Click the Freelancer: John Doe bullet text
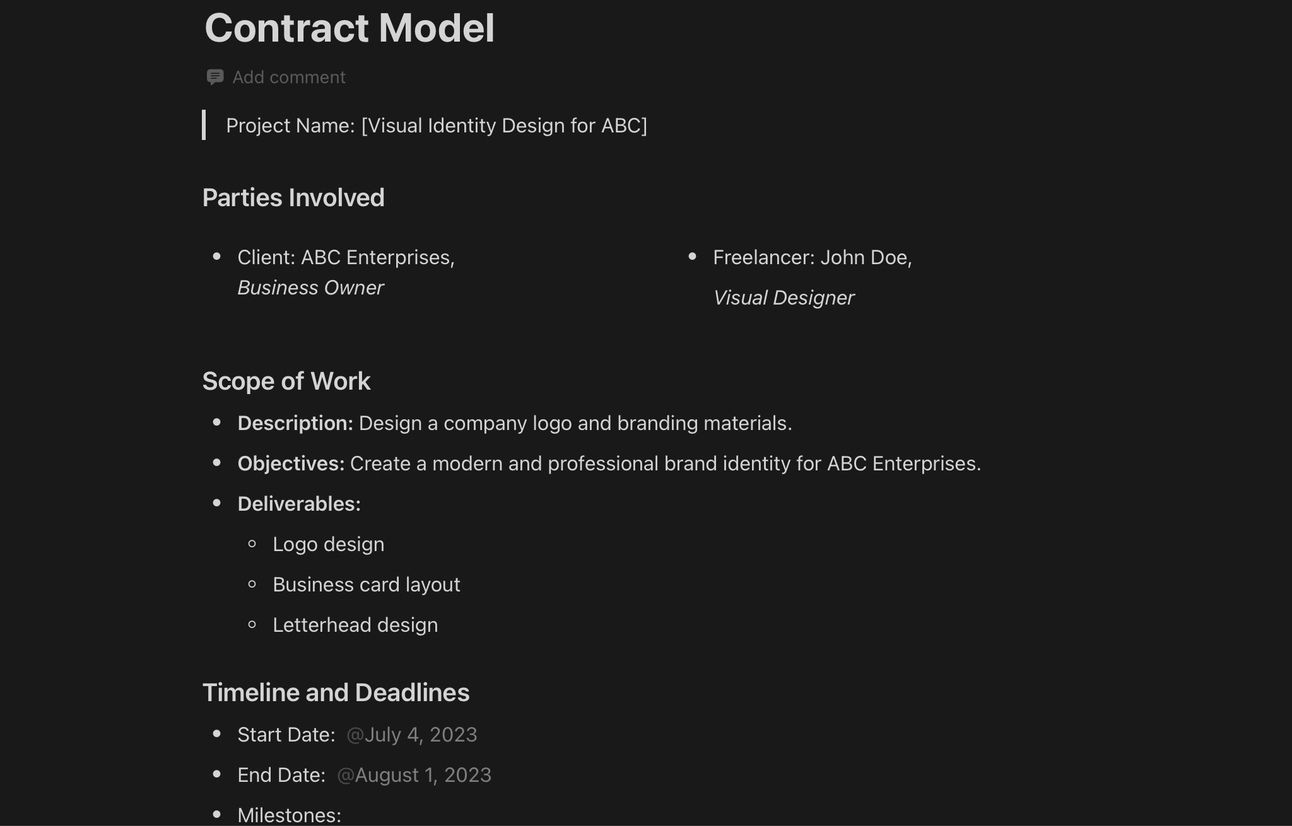 pyautogui.click(x=813, y=257)
